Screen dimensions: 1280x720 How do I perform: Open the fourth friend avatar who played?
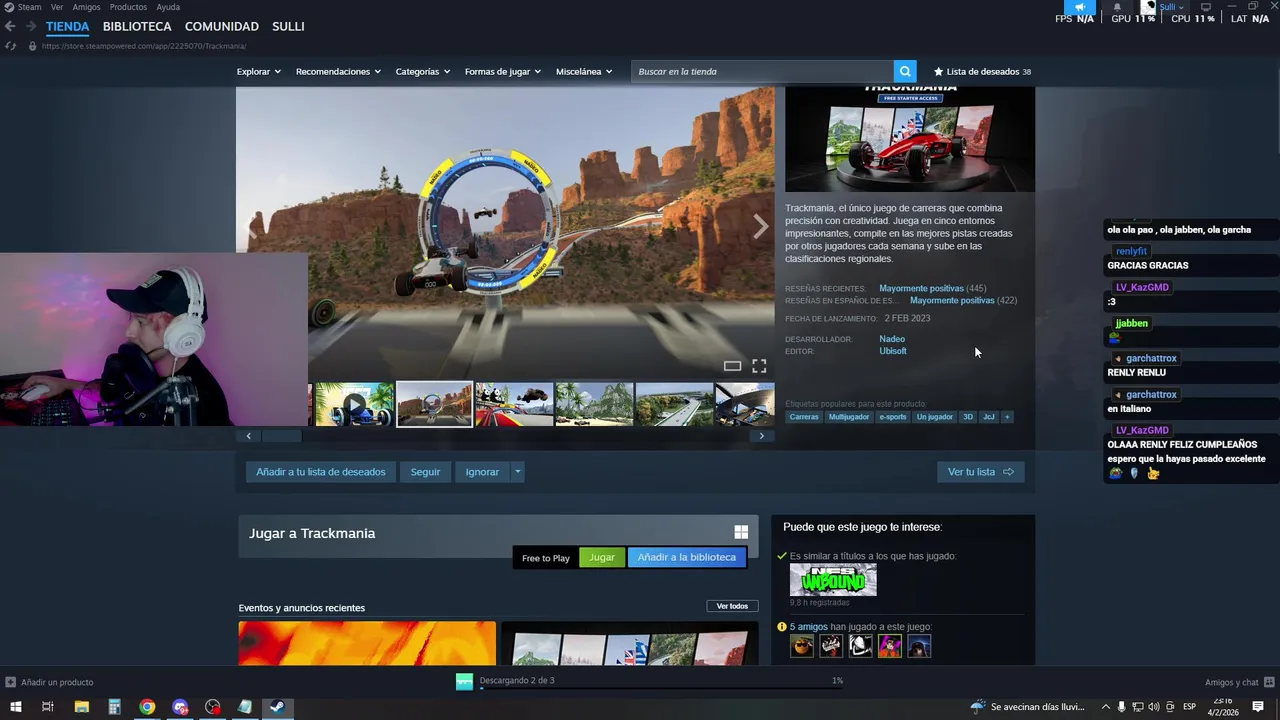[890, 646]
